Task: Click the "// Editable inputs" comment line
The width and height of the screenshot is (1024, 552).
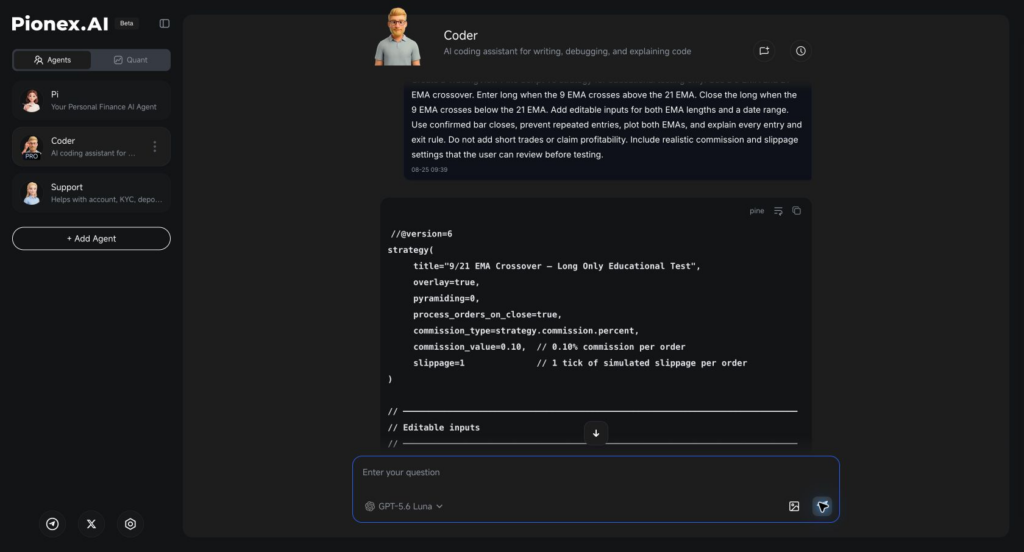Action: coord(434,428)
